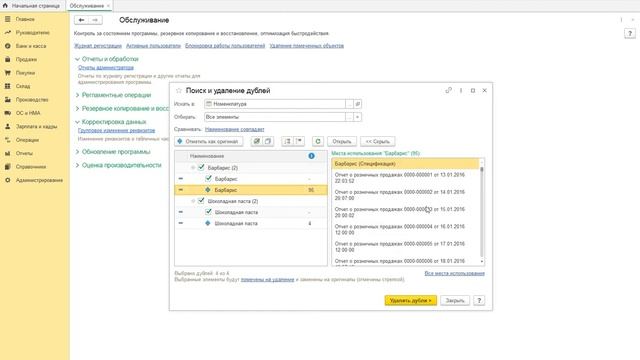640x360 pixels.
Task: Open ОС и НМА sidebar section
Action: point(28,113)
